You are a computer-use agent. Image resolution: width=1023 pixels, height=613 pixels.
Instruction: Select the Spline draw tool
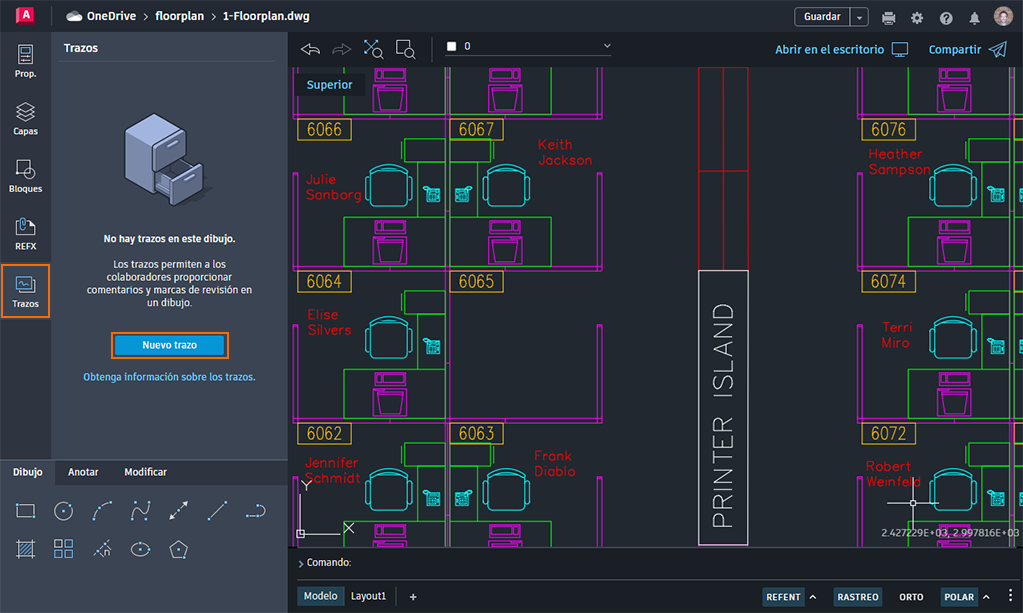[x=140, y=511]
